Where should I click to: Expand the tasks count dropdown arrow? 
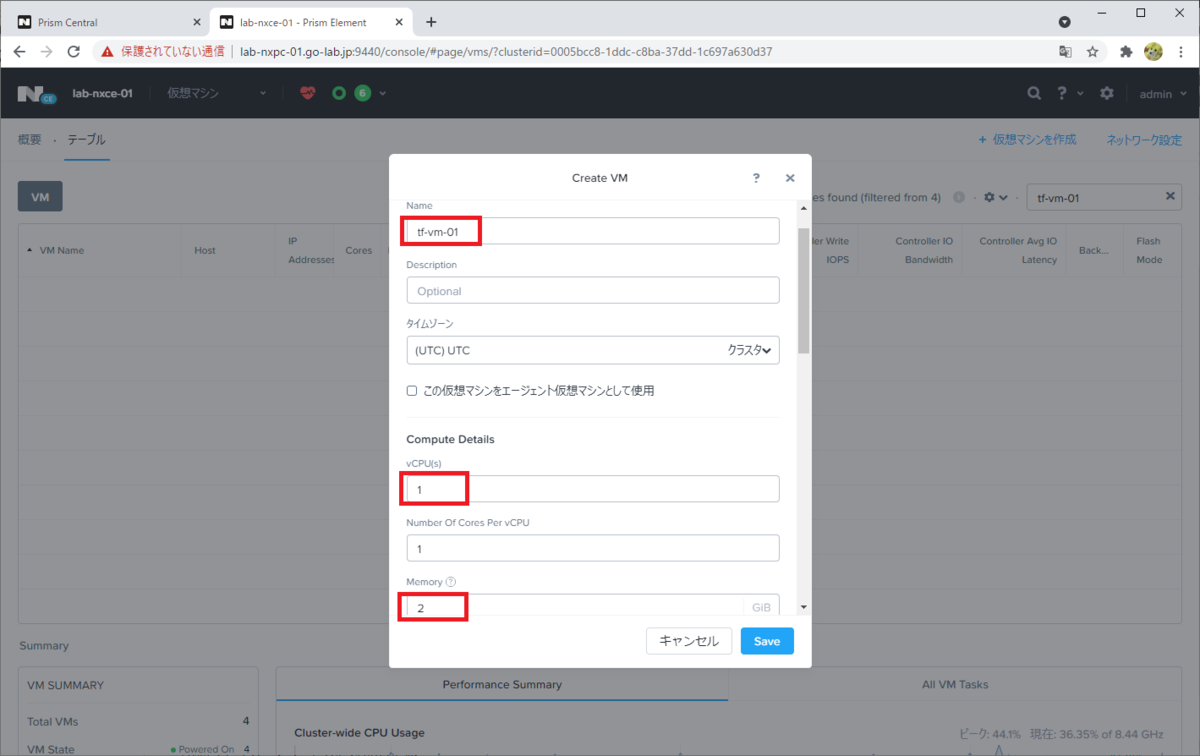[x=382, y=93]
